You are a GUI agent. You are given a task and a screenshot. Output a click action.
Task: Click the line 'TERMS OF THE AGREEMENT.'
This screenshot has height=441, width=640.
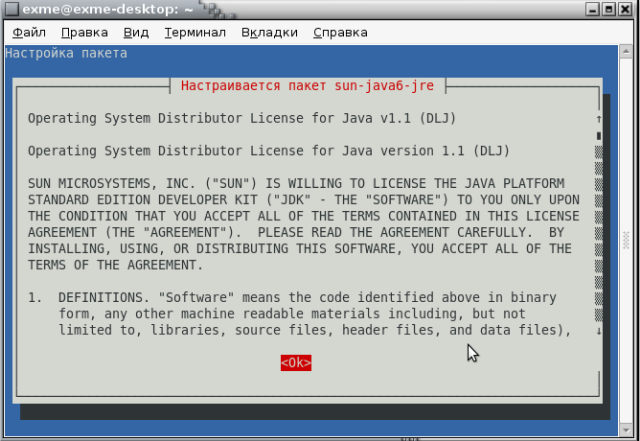(x=115, y=265)
